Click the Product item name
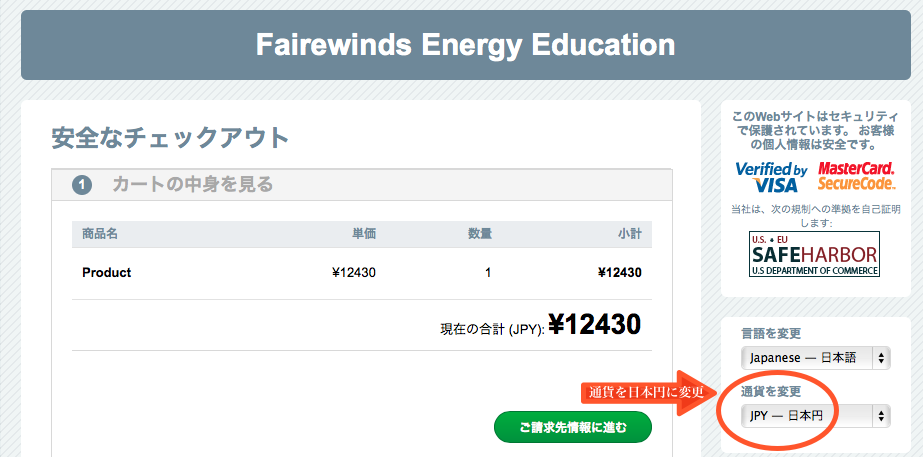Screen dimensions: 923x457 coord(107,273)
